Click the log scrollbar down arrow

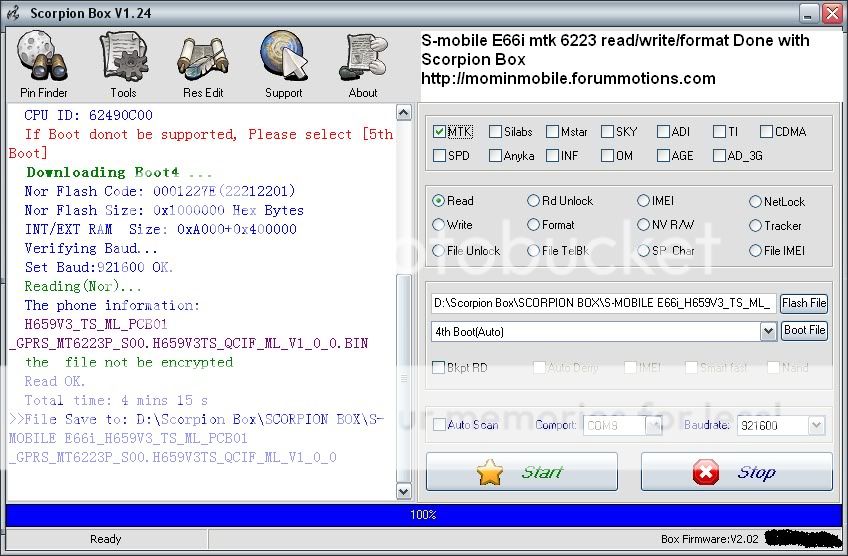[403, 491]
